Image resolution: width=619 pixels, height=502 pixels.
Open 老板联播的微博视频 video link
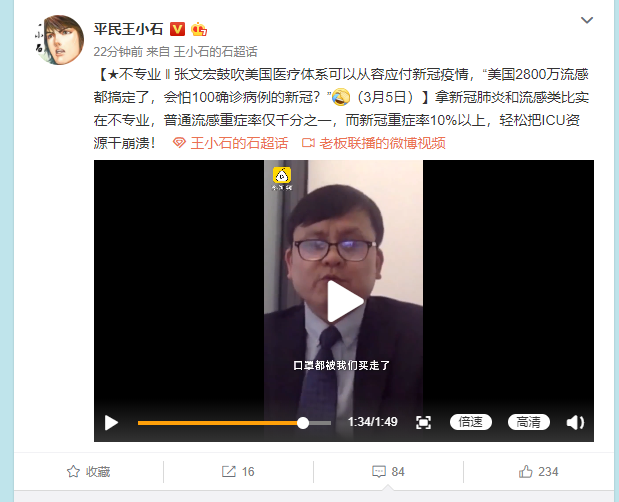(x=373, y=143)
